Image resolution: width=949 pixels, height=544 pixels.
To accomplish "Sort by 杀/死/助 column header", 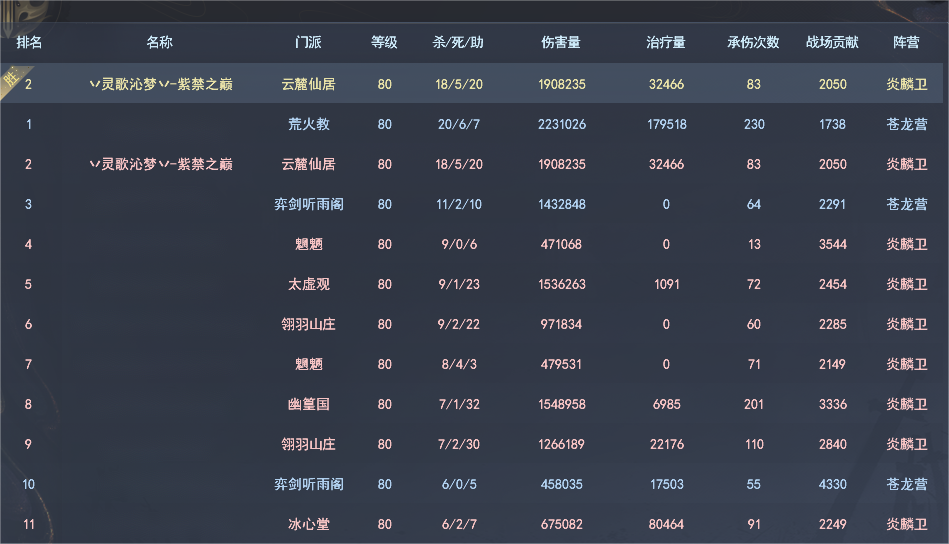I will pos(458,42).
